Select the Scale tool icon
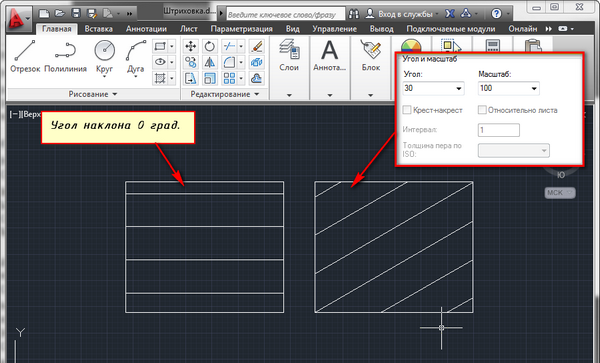Image resolution: width=600 pixels, height=363 pixels. tap(209, 78)
